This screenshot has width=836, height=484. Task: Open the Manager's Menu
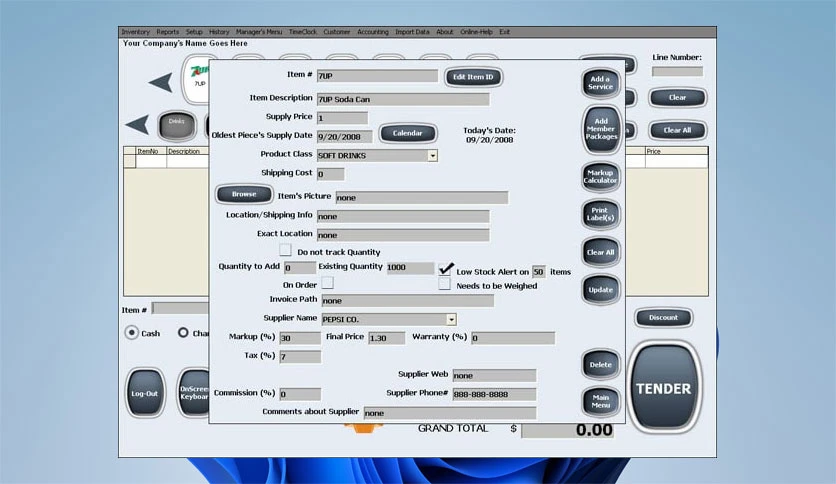[x=259, y=32]
